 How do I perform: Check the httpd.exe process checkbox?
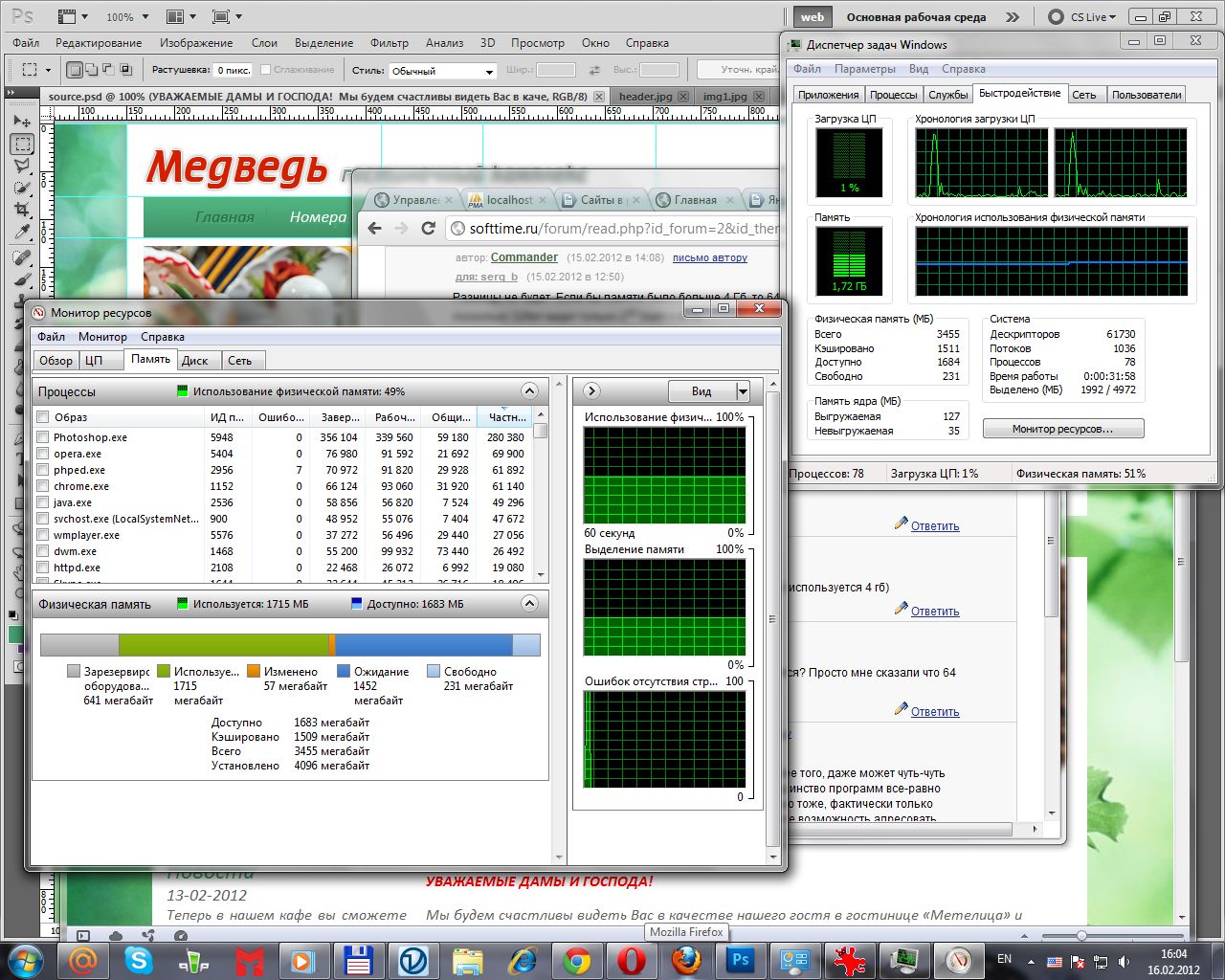point(42,568)
